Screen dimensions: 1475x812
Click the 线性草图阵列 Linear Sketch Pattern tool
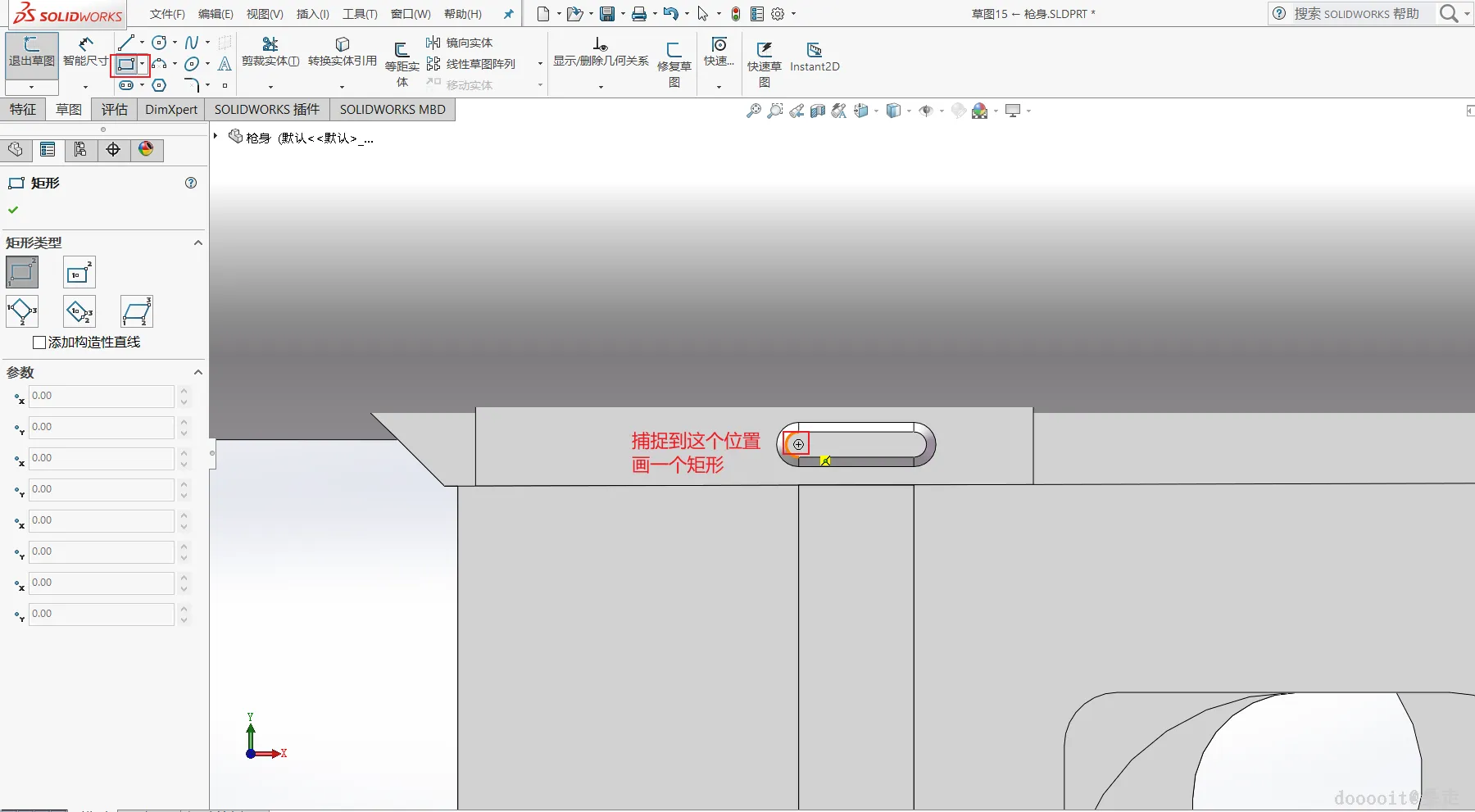coord(471,64)
